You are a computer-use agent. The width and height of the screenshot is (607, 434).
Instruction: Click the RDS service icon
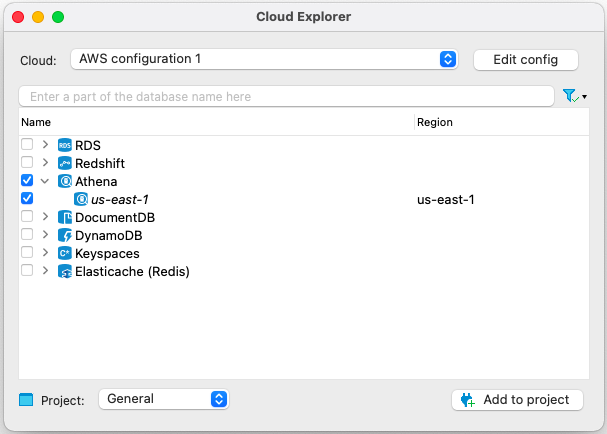(x=65, y=145)
